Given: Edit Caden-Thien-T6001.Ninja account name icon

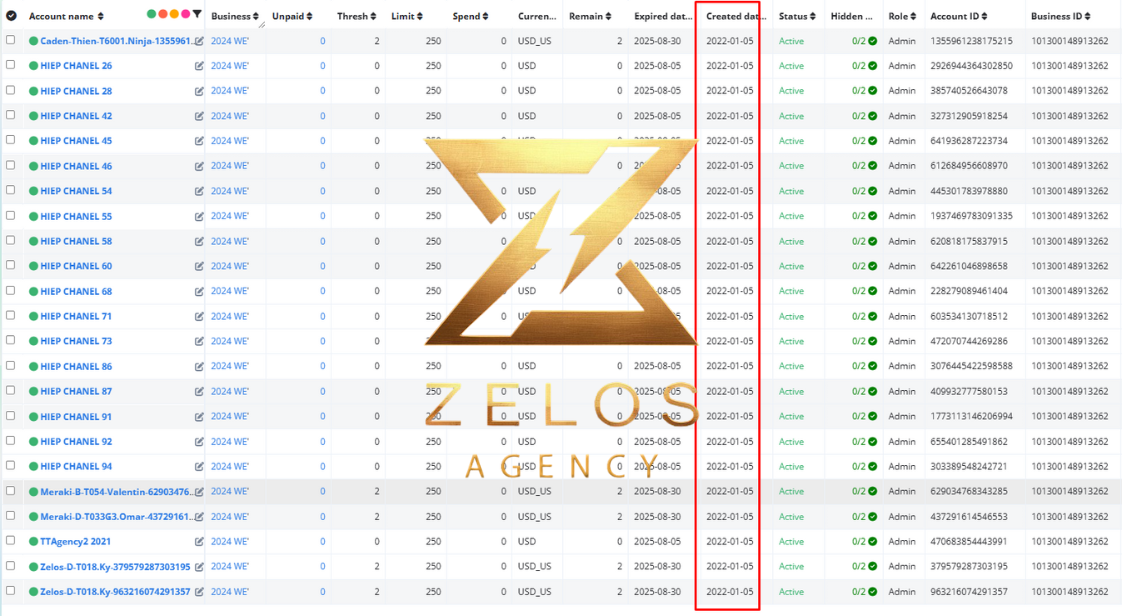Looking at the screenshot, I should coord(199,41).
